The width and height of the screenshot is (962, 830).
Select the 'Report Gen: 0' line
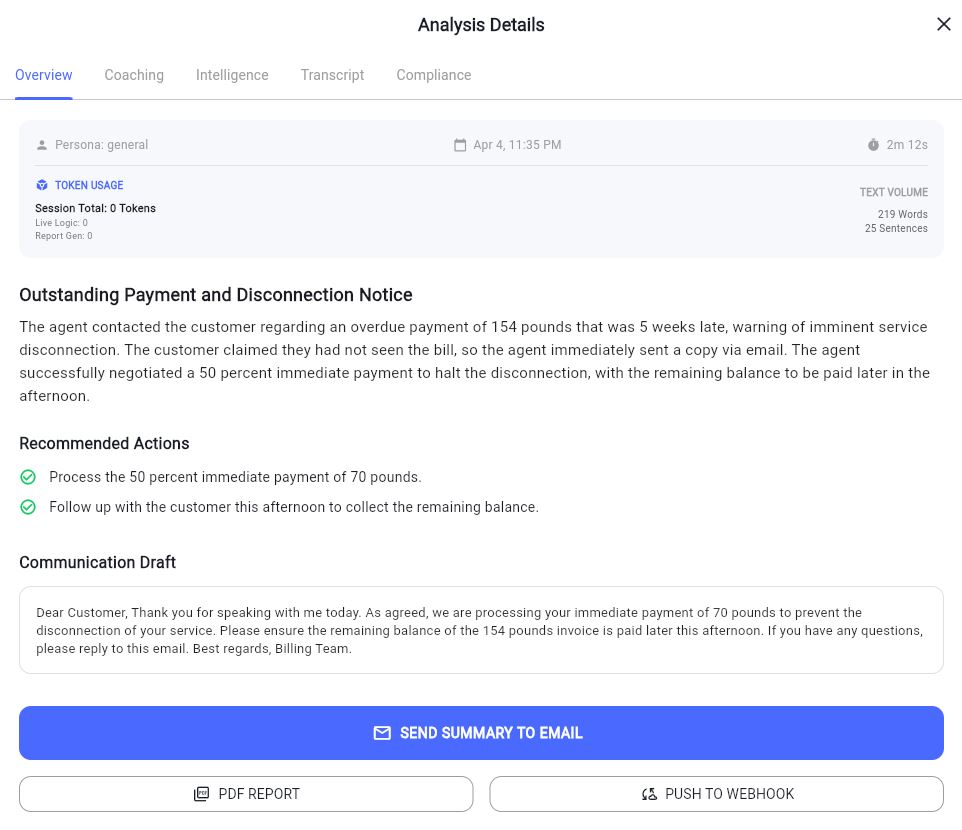click(x=64, y=236)
